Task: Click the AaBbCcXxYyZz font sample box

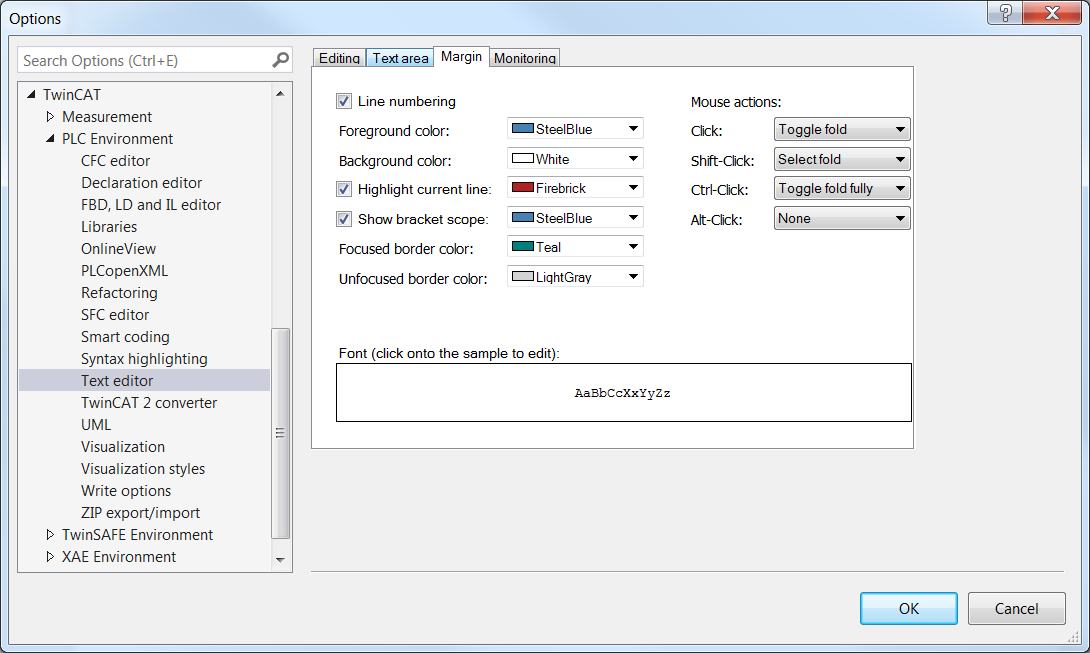Action: tap(624, 392)
